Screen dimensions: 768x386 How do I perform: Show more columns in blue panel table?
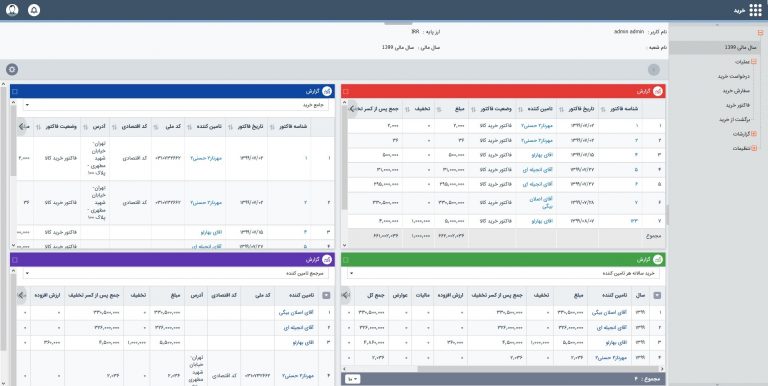tap(21, 126)
